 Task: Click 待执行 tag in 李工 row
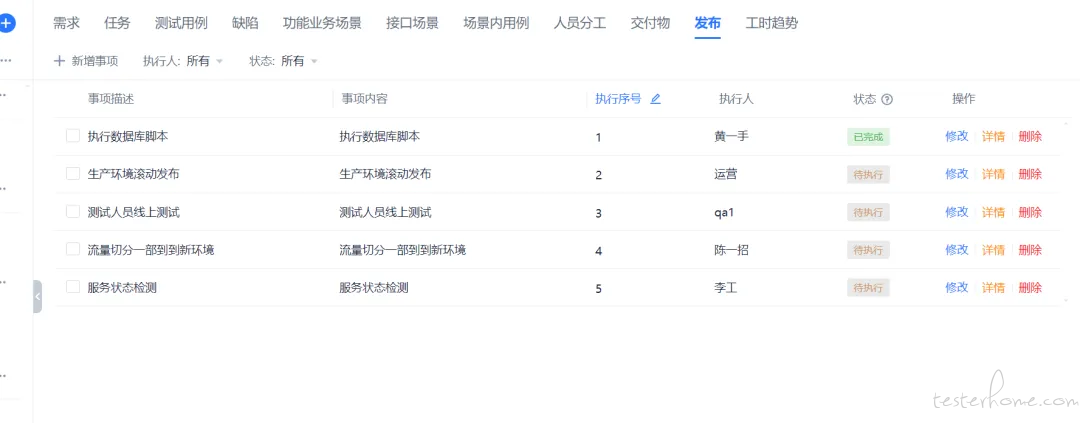pos(868,288)
